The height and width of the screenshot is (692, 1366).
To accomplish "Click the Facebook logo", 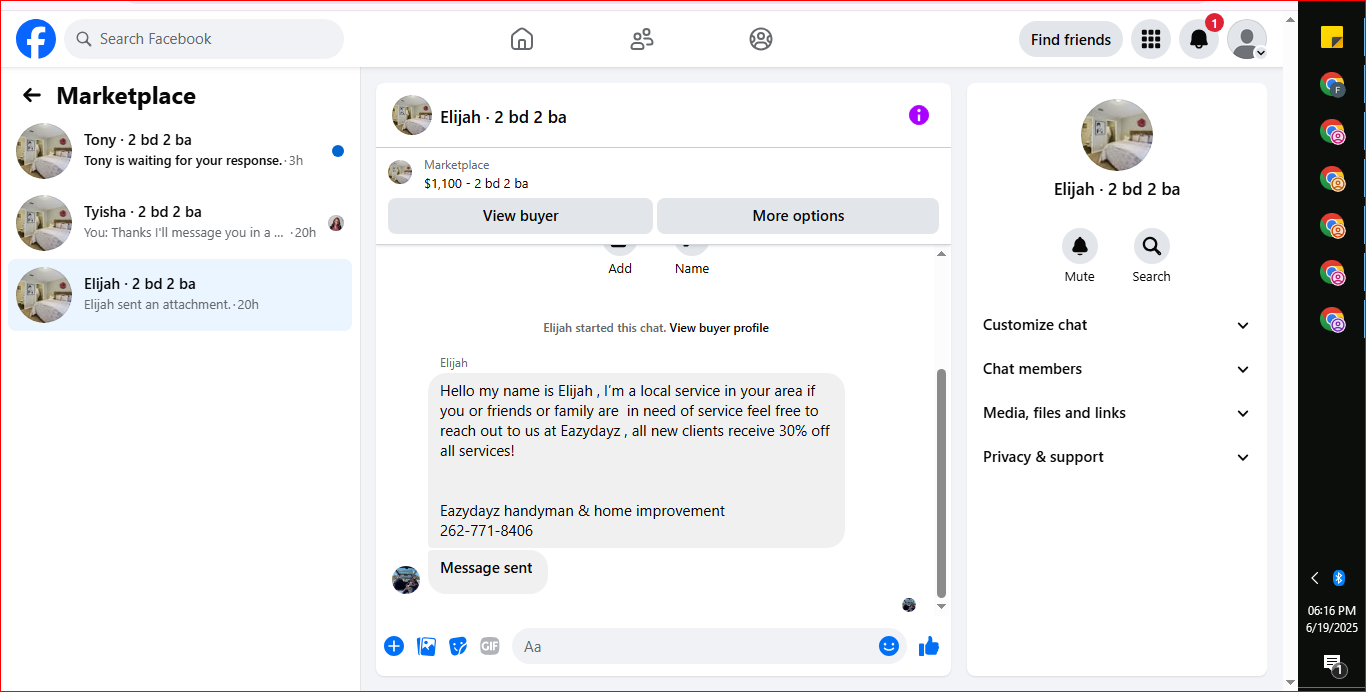I will (x=36, y=40).
